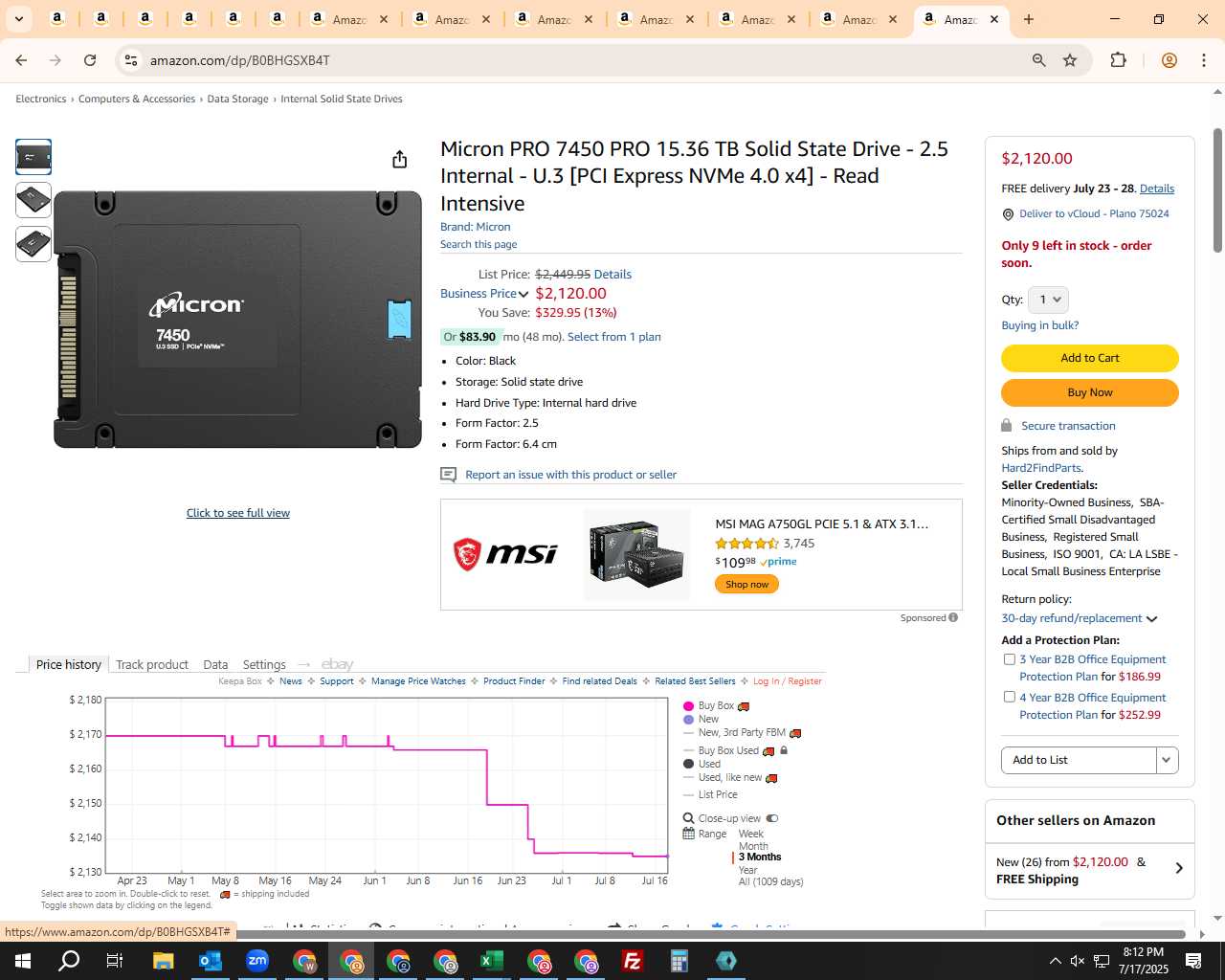Bookmark this page with the star icon
1225x980 pixels.
tap(1070, 60)
